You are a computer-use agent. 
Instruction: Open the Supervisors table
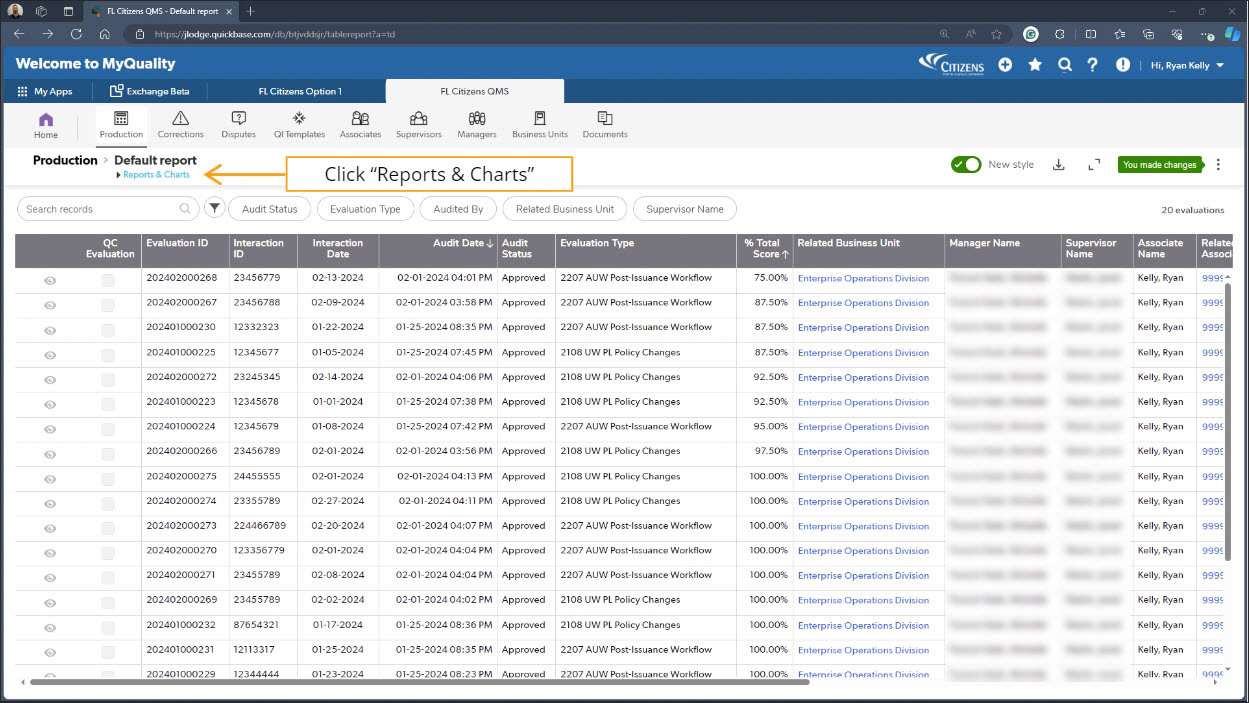419,125
